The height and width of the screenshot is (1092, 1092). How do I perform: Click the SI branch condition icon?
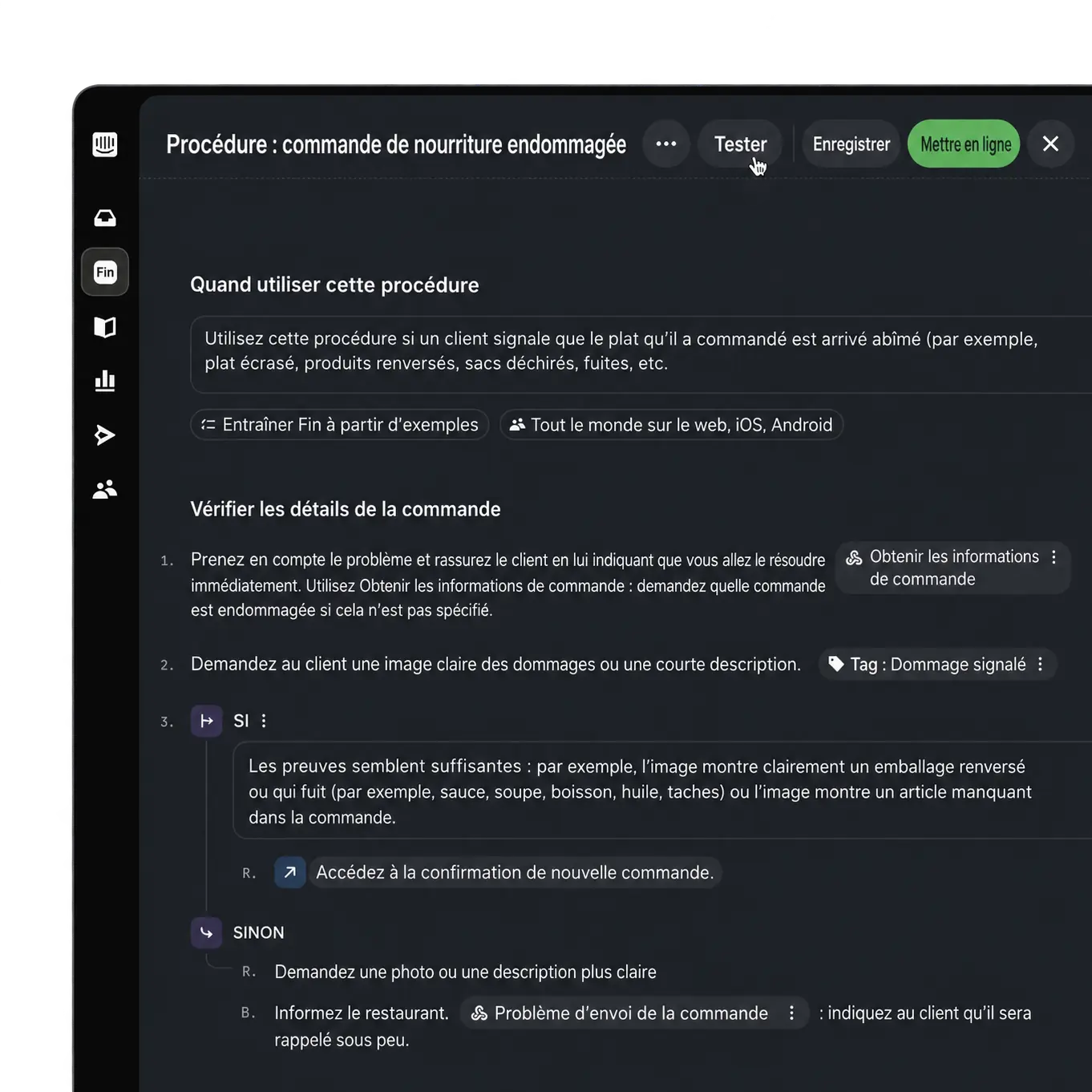[206, 721]
